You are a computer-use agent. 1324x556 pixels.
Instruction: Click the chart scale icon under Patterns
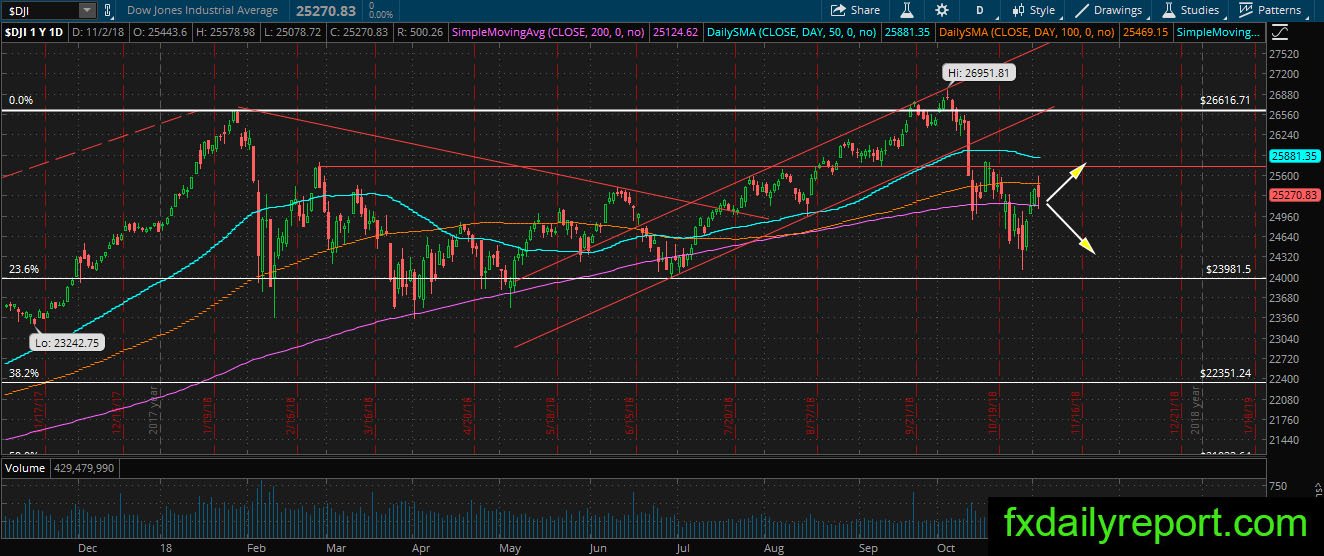click(1280, 32)
